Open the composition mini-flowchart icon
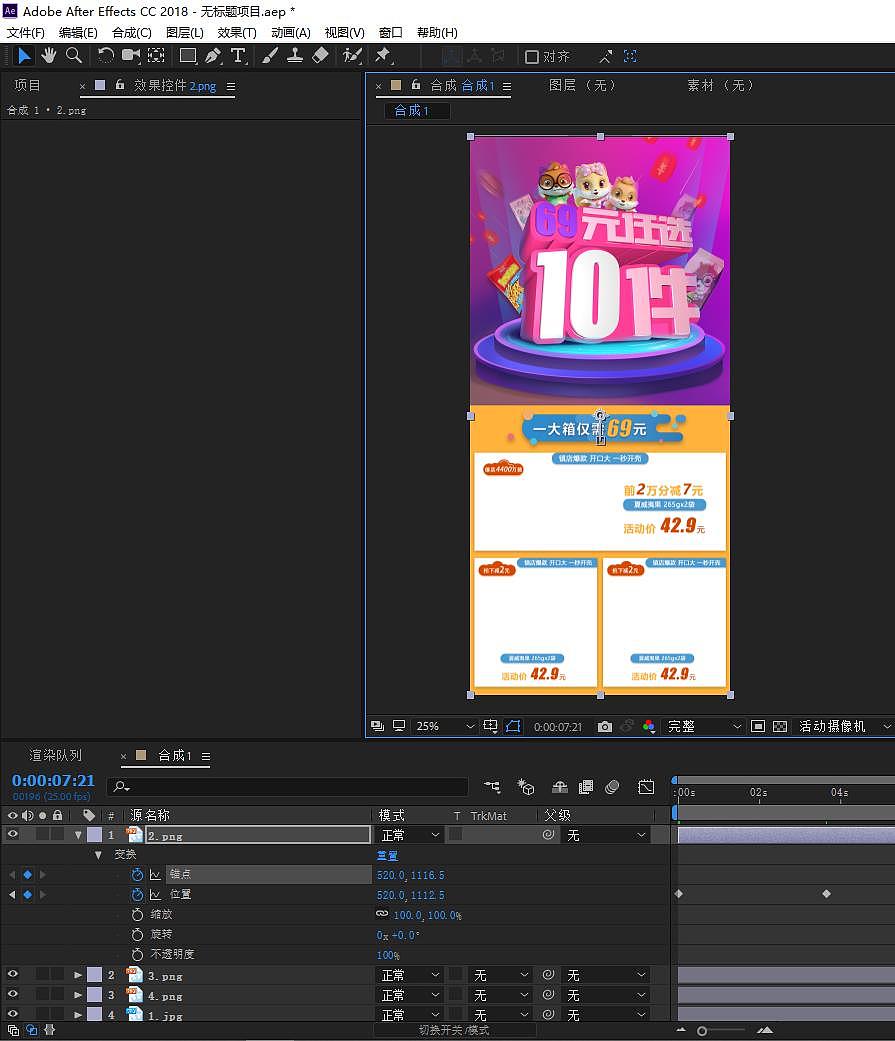This screenshot has width=895, height=1041. coord(492,787)
